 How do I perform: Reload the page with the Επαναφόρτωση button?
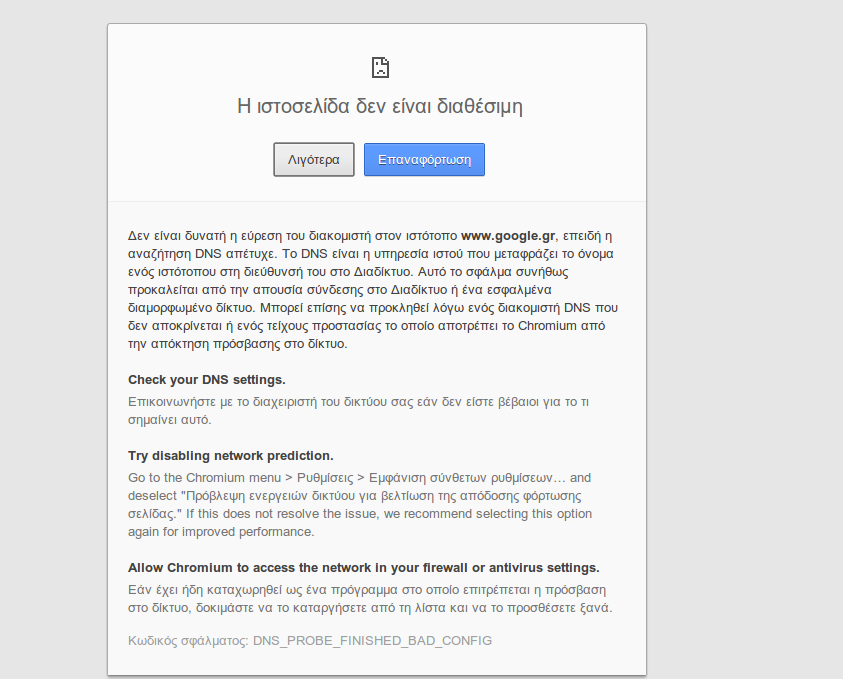point(424,160)
